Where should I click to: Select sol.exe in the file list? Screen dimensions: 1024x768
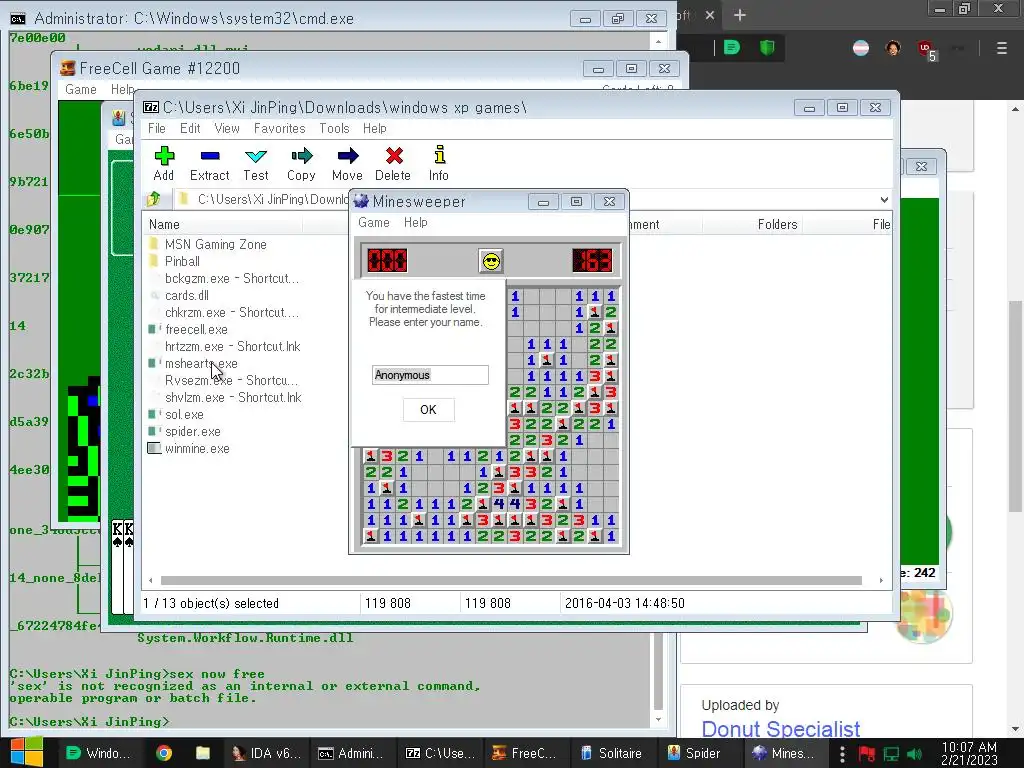tap(176, 414)
